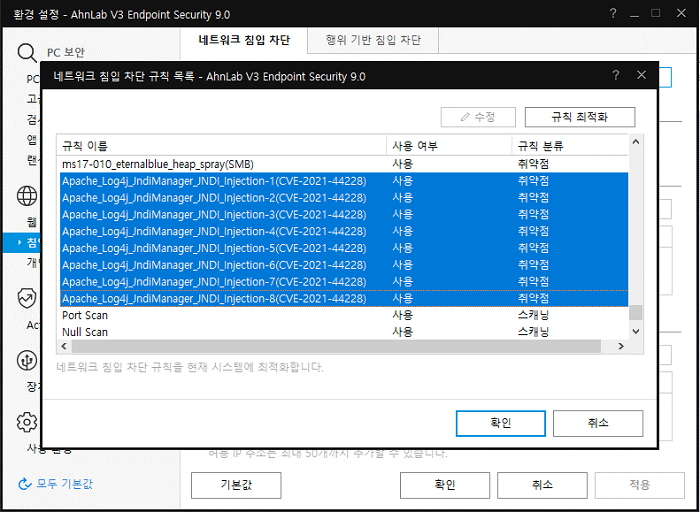Click the rule list scroll up arrow
700x512 pixels.
[636, 142]
